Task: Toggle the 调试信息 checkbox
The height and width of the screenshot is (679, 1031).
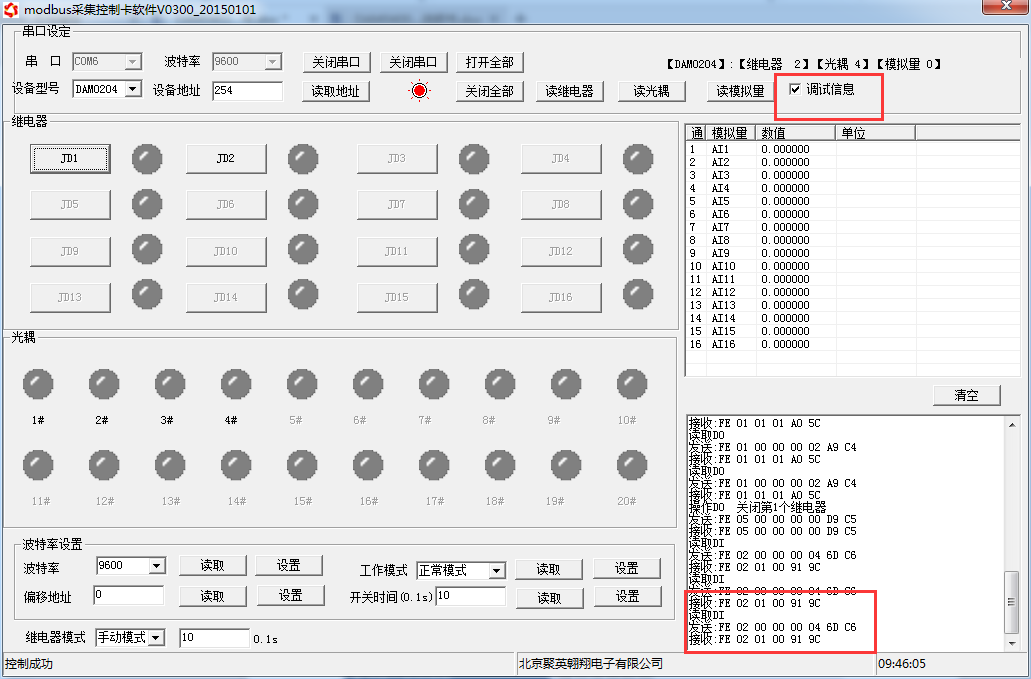Action: (x=795, y=89)
